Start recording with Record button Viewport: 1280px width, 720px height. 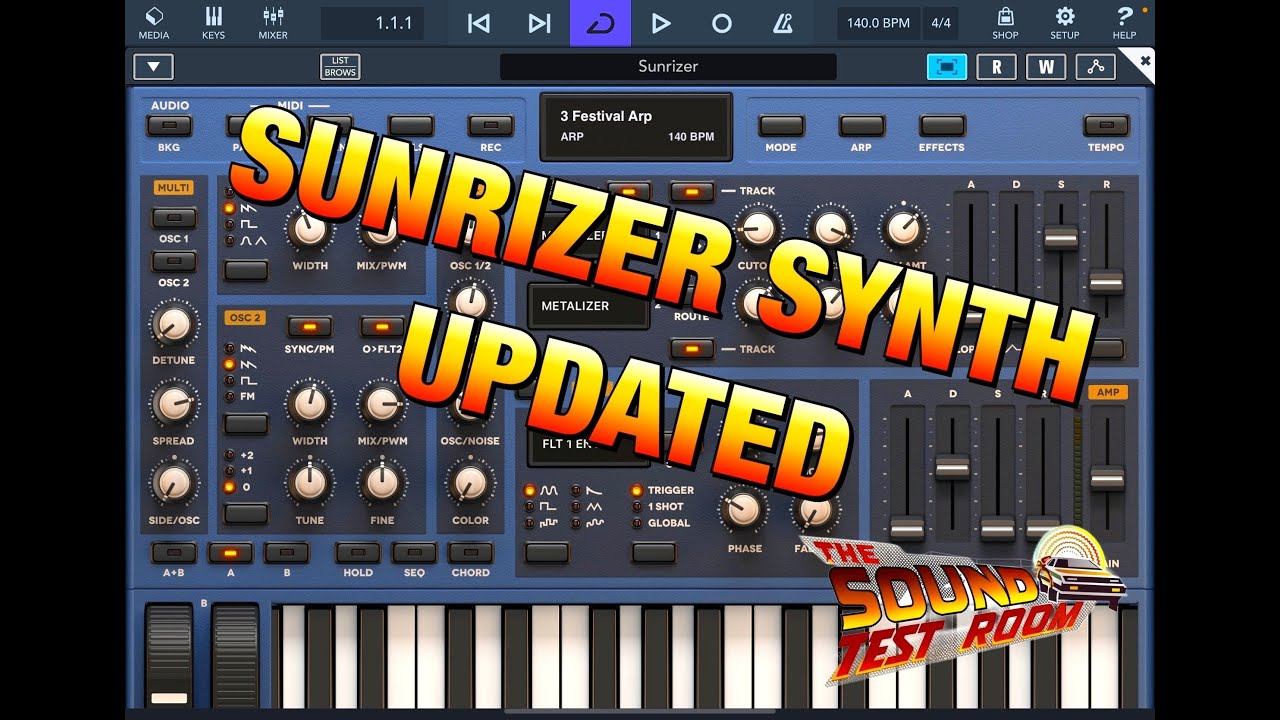tap(721, 23)
